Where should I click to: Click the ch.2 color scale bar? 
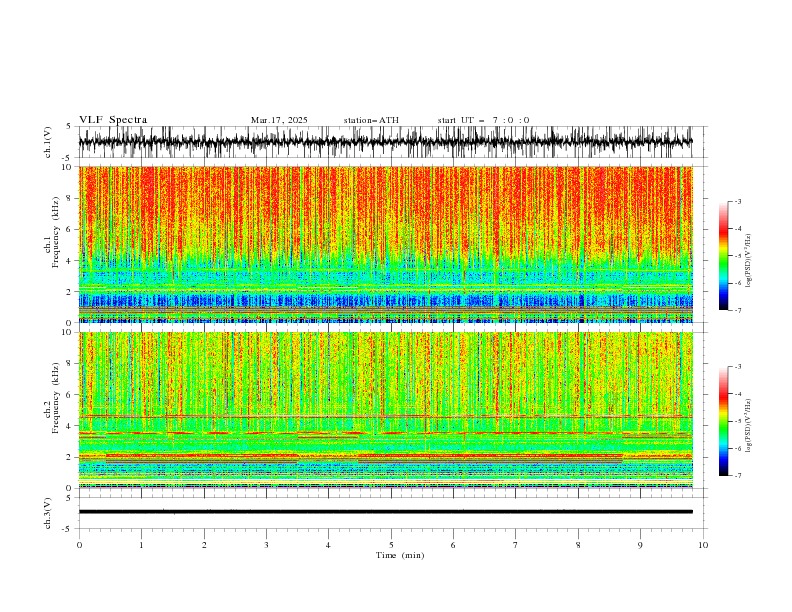click(x=724, y=421)
